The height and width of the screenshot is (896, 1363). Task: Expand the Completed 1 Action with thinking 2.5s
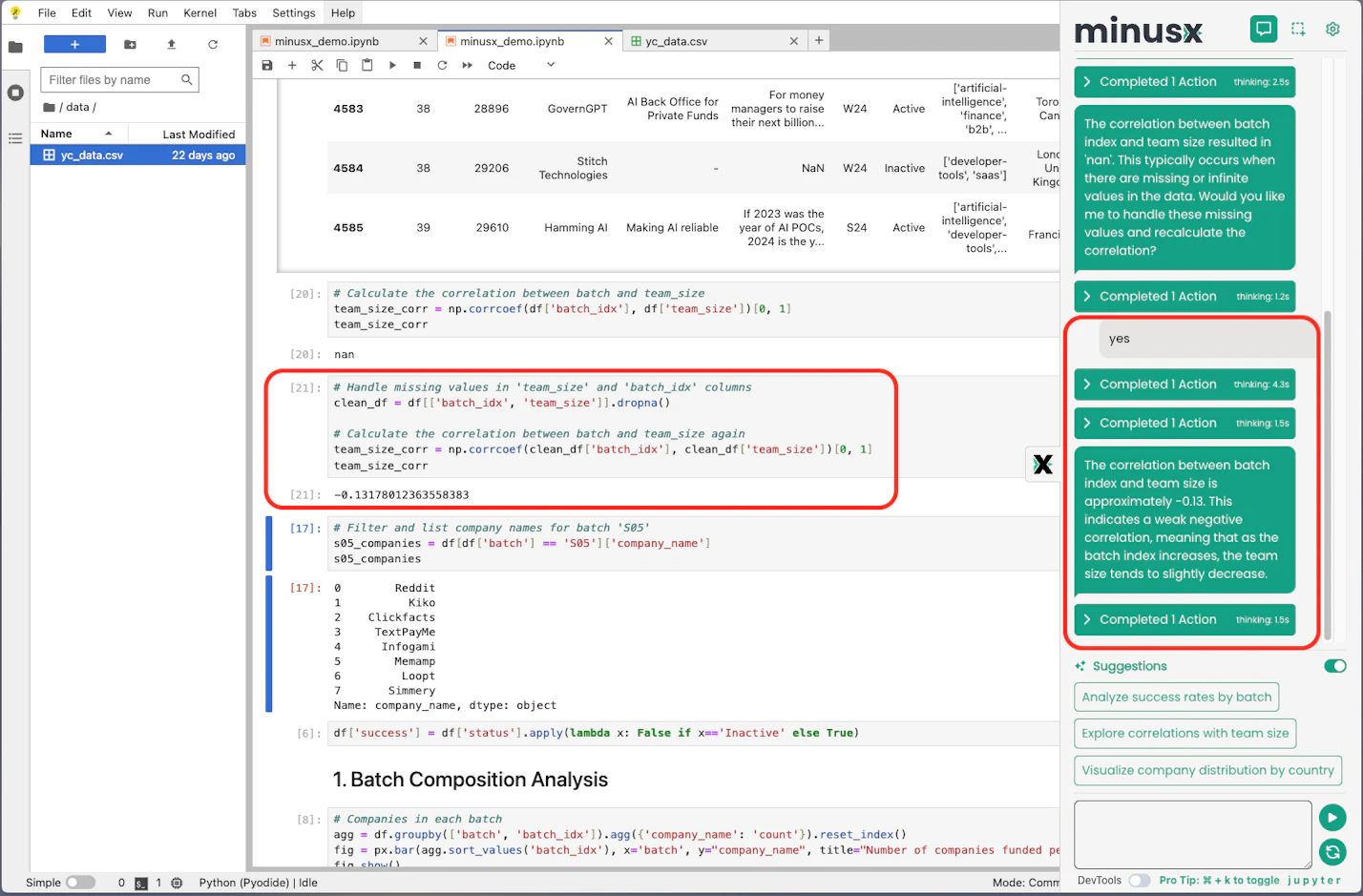(x=1184, y=82)
